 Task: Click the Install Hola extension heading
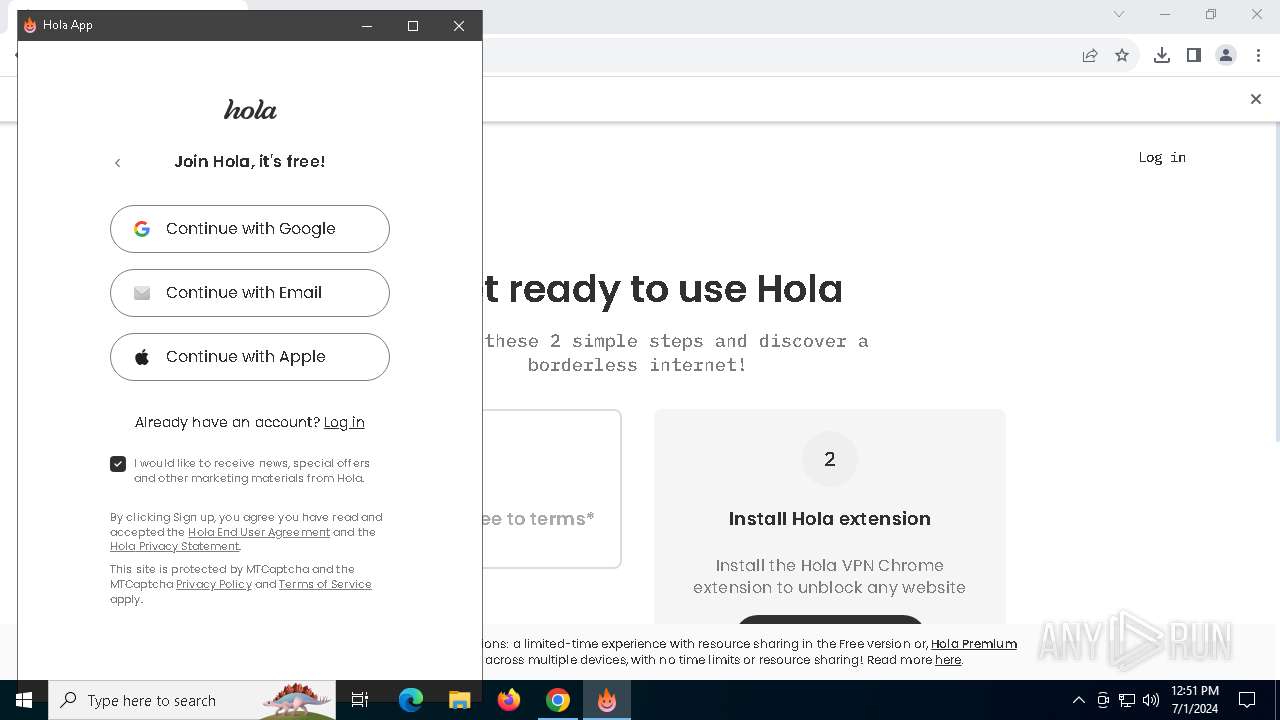[x=830, y=519]
